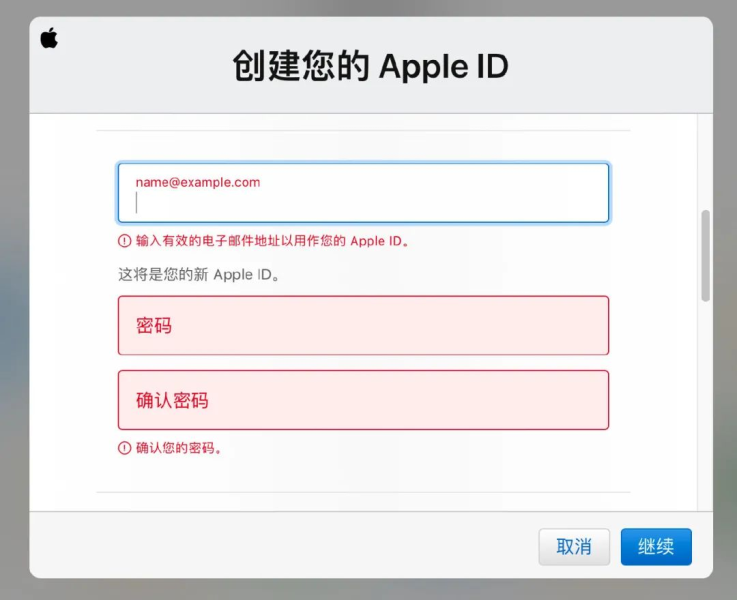Click the scrollbar track above the thumb
Screen dimensions: 737x600
[x=705, y=160]
